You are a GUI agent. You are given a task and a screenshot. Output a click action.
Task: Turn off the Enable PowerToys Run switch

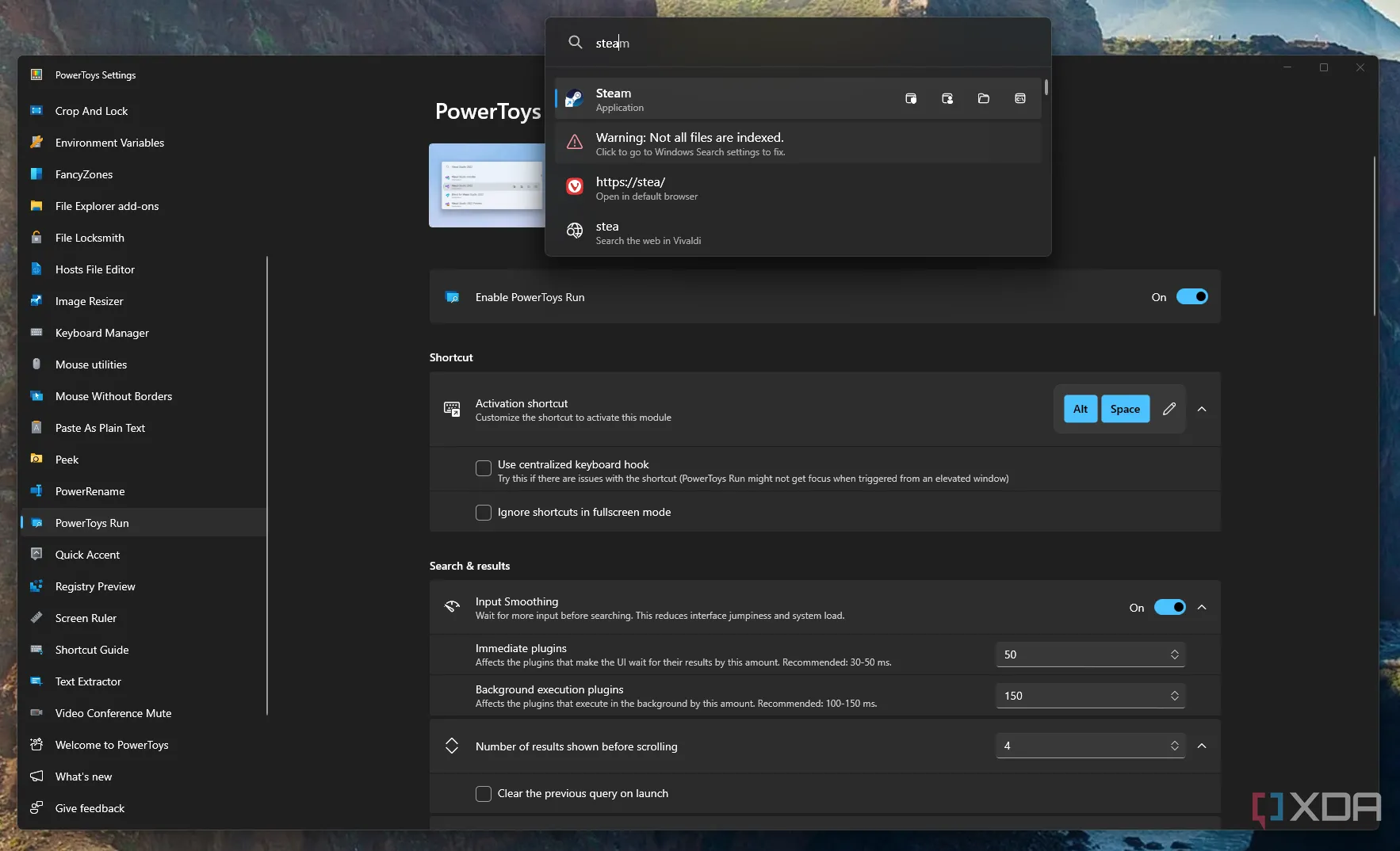click(1192, 296)
